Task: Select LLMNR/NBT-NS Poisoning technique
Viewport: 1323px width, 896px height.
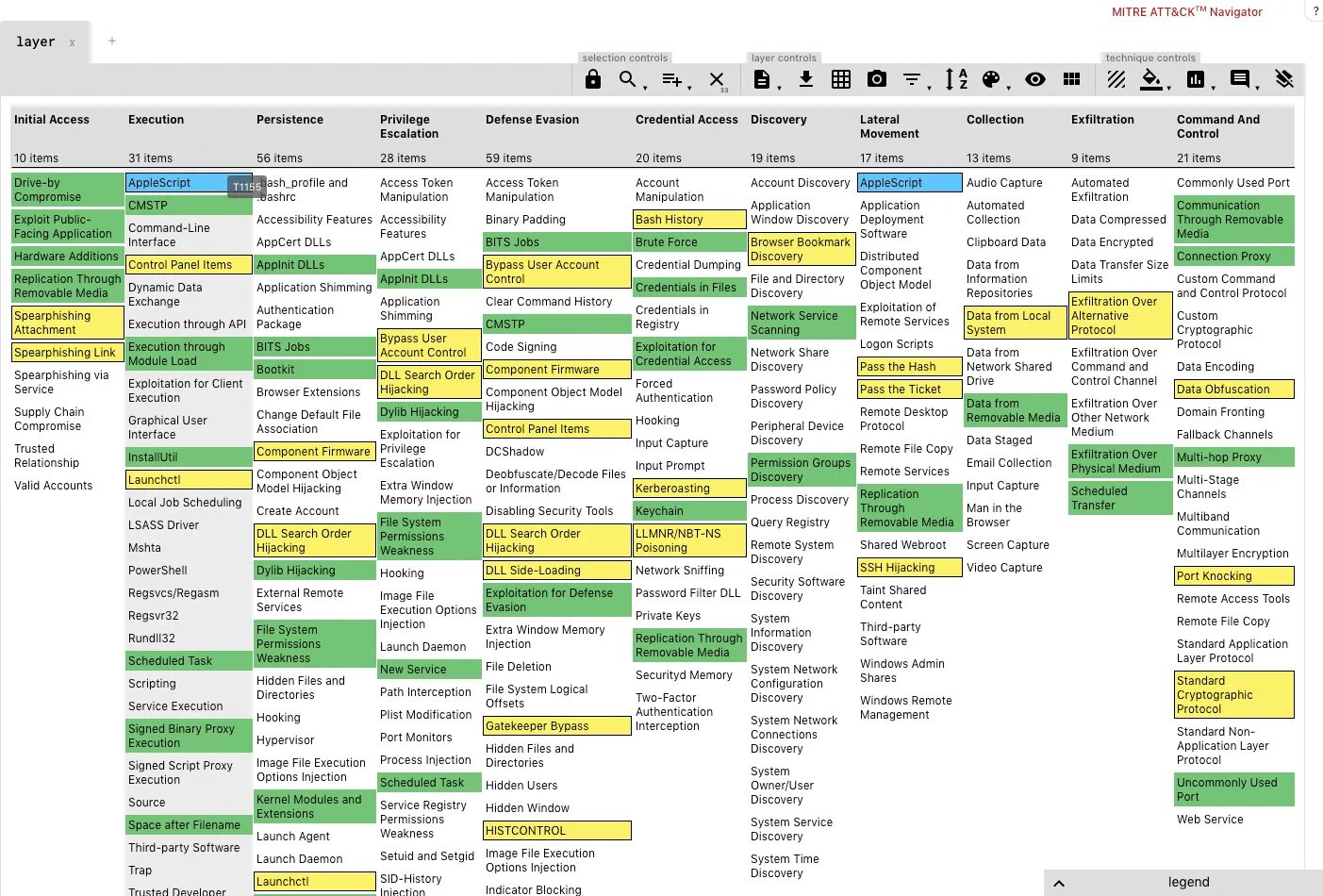Action: [690, 540]
